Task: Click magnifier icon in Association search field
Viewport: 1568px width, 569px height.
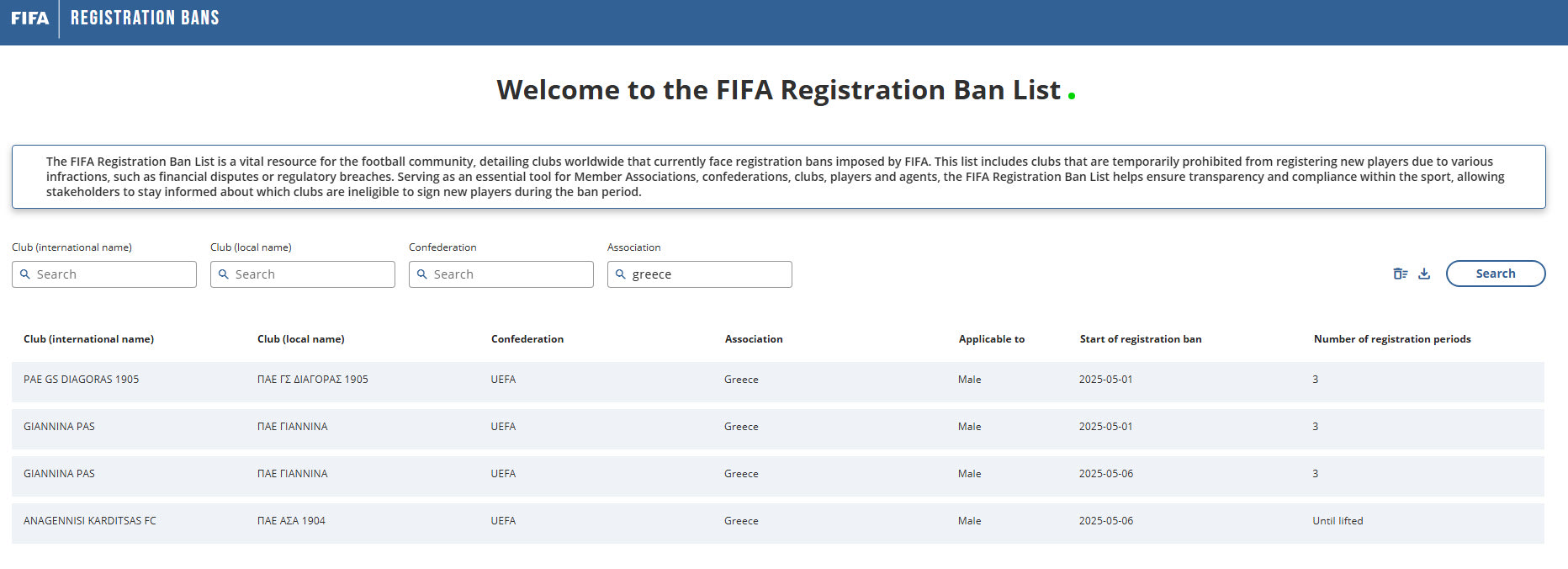Action: pos(621,274)
